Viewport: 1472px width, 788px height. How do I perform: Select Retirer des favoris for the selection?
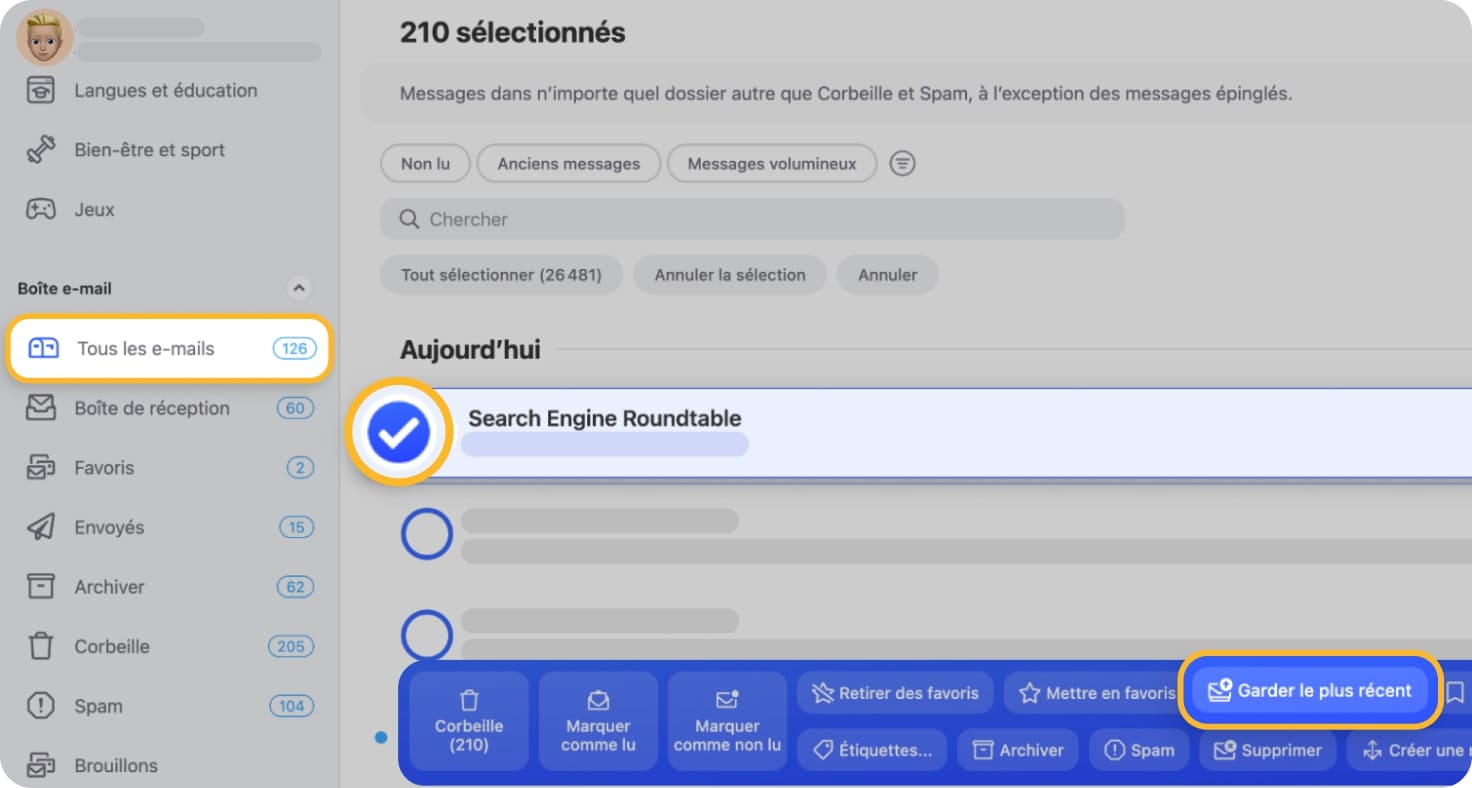click(x=893, y=692)
